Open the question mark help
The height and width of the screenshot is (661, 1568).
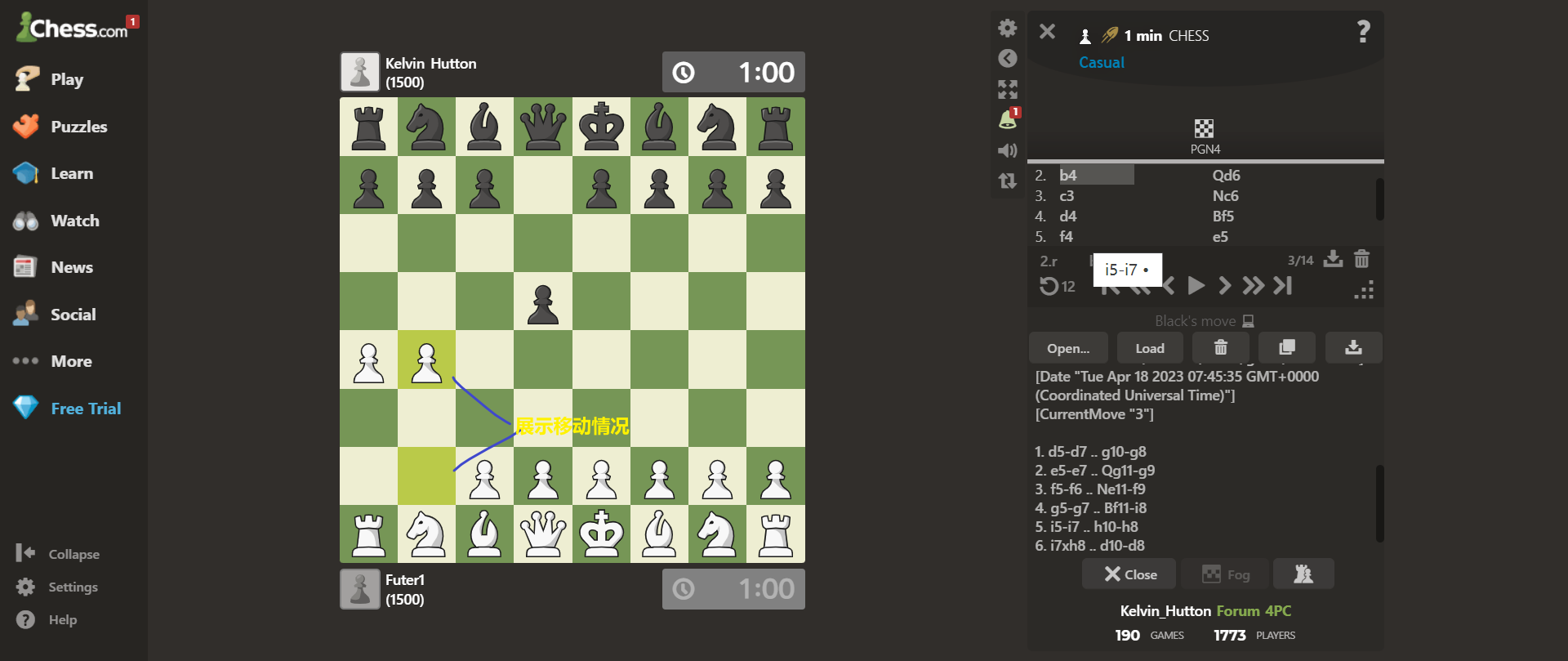[x=1363, y=31]
